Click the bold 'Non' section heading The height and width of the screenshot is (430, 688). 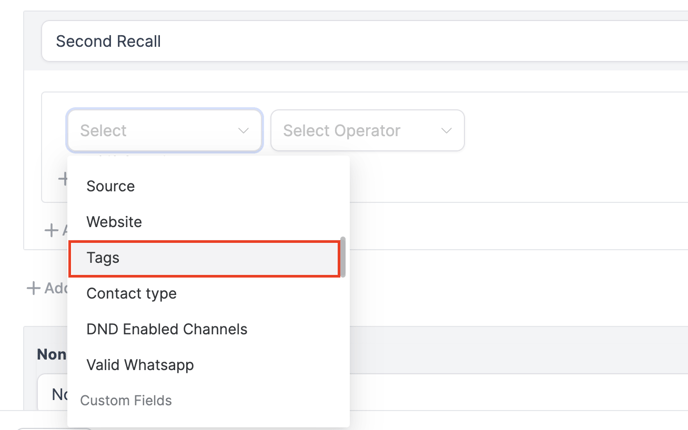point(51,354)
